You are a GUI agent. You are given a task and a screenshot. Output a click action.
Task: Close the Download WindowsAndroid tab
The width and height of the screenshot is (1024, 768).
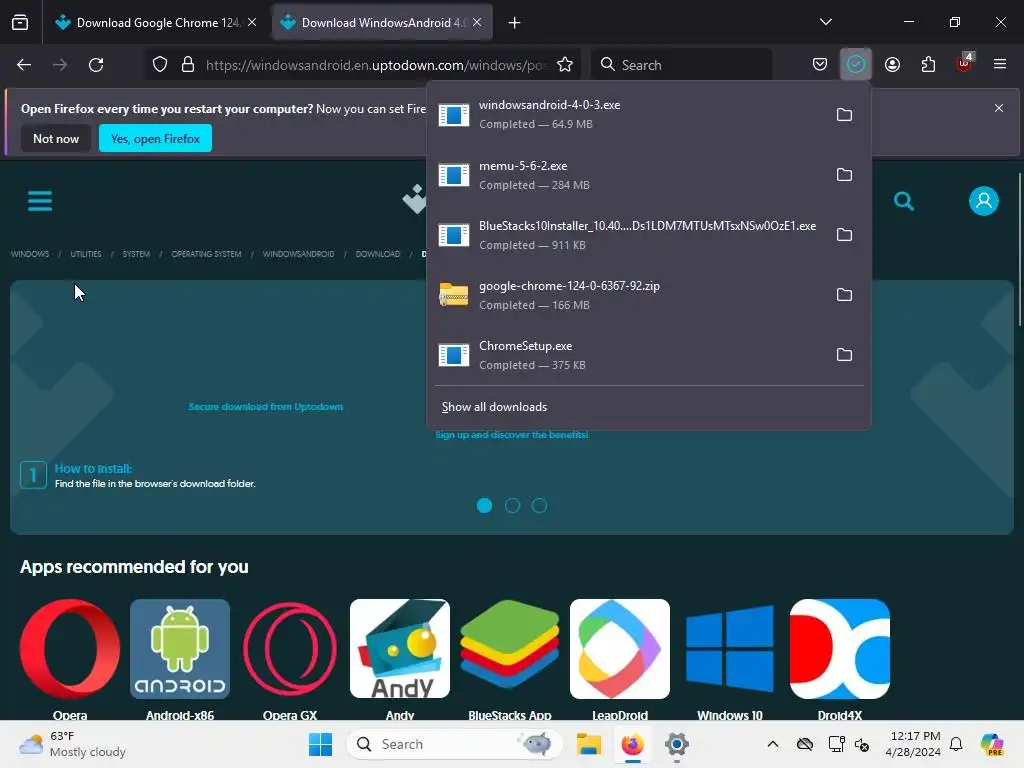click(477, 22)
